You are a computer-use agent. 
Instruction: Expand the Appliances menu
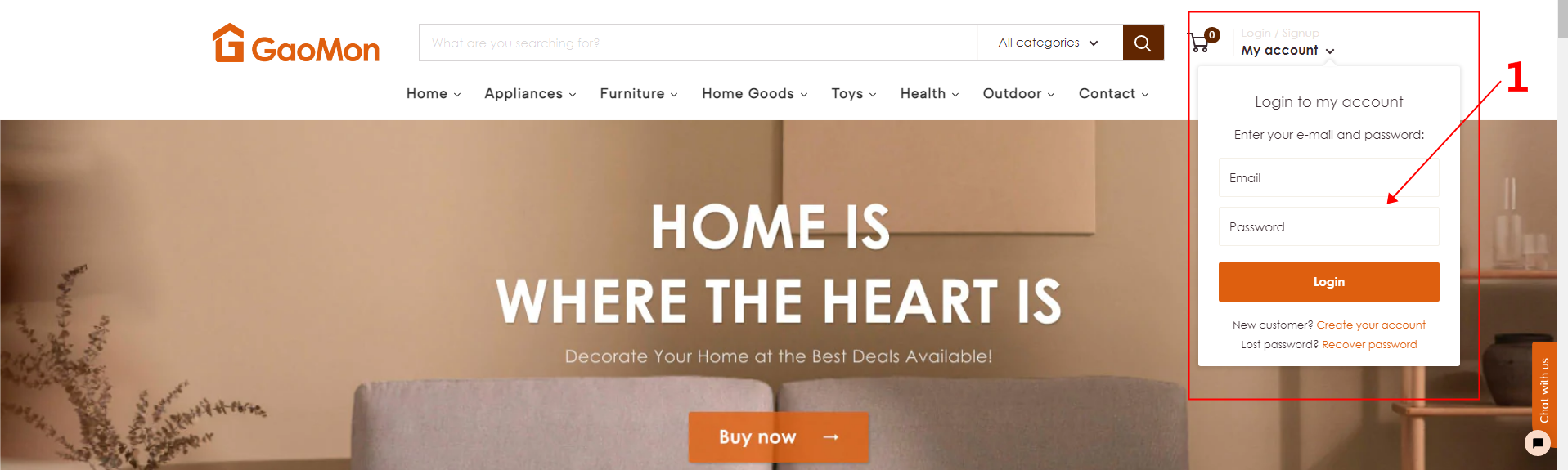(530, 94)
